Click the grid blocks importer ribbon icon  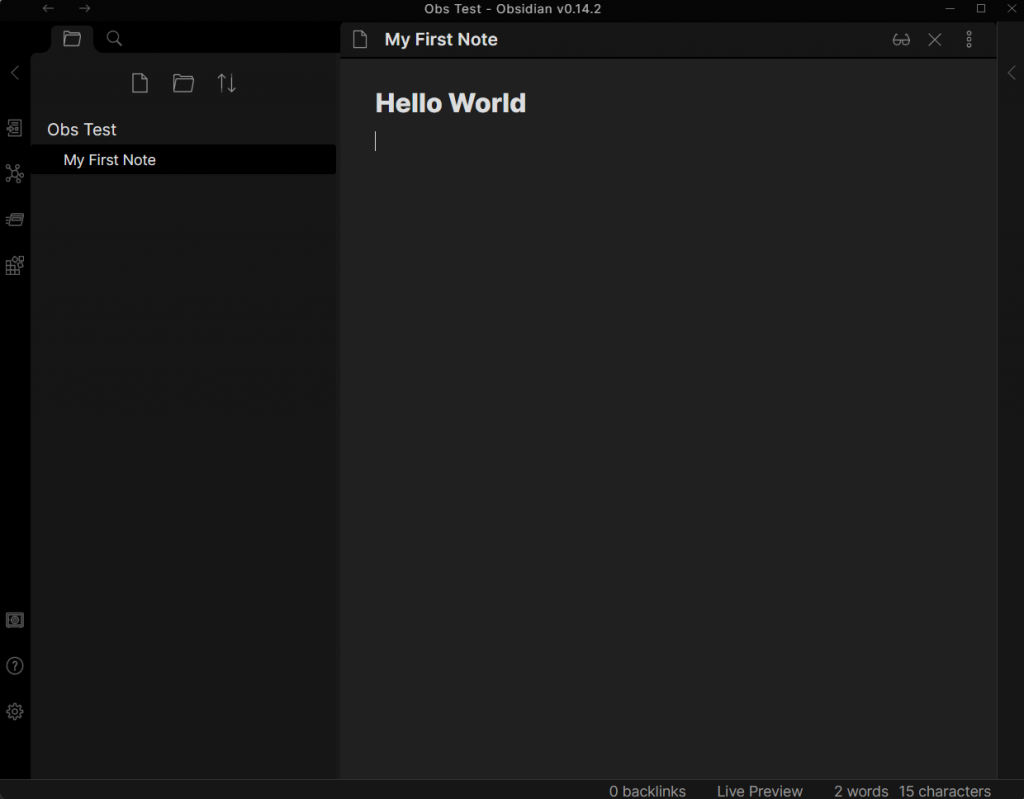pyautogui.click(x=14, y=265)
